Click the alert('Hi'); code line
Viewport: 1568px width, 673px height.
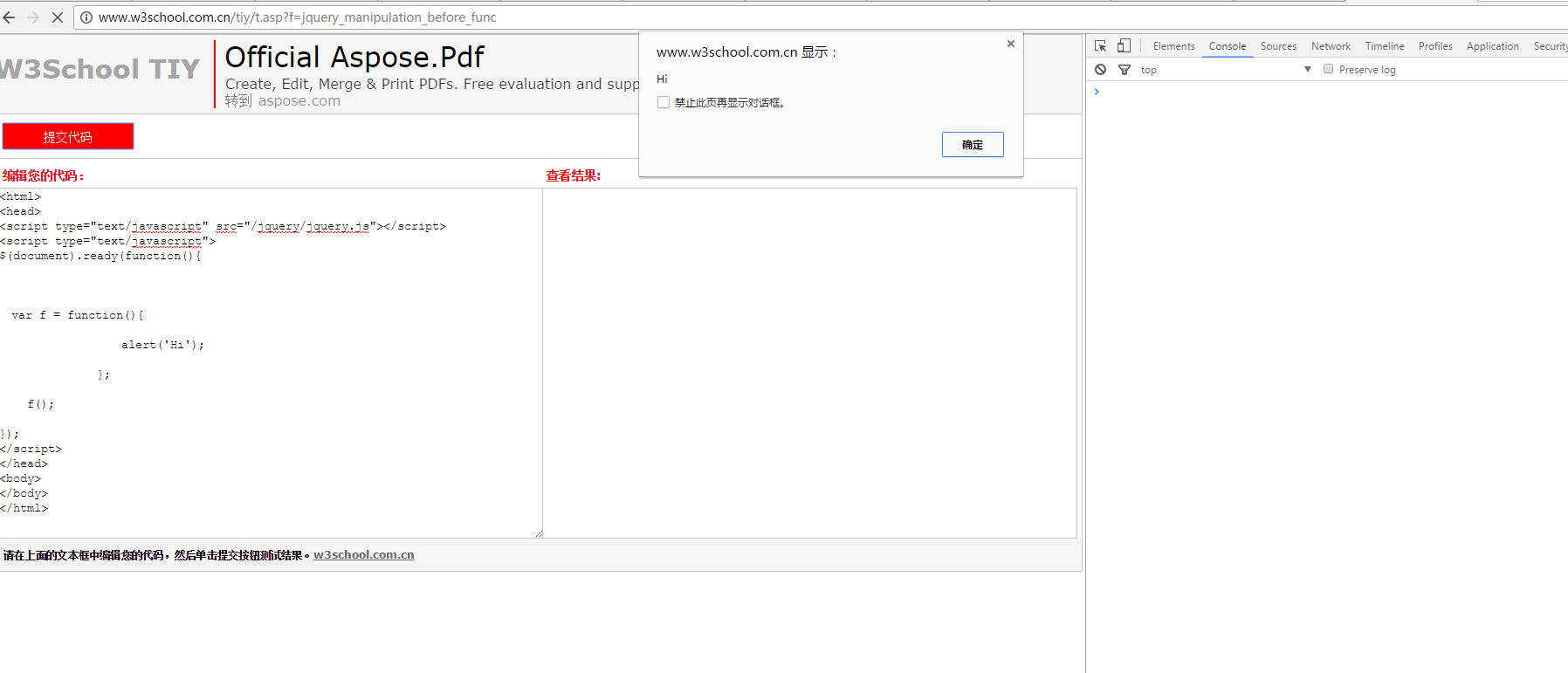(163, 345)
